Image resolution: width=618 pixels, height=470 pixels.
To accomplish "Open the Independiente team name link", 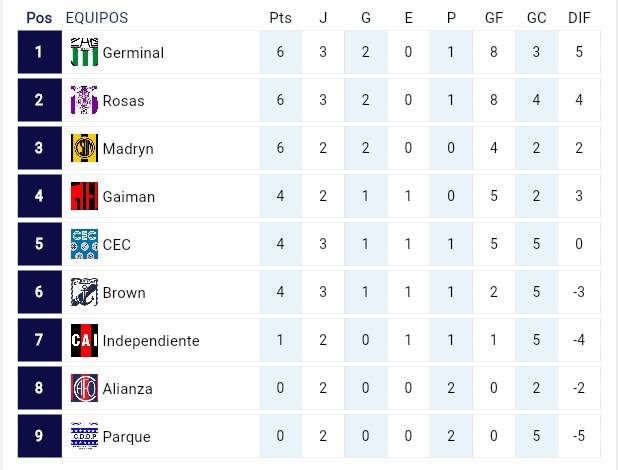I will tap(151, 341).
